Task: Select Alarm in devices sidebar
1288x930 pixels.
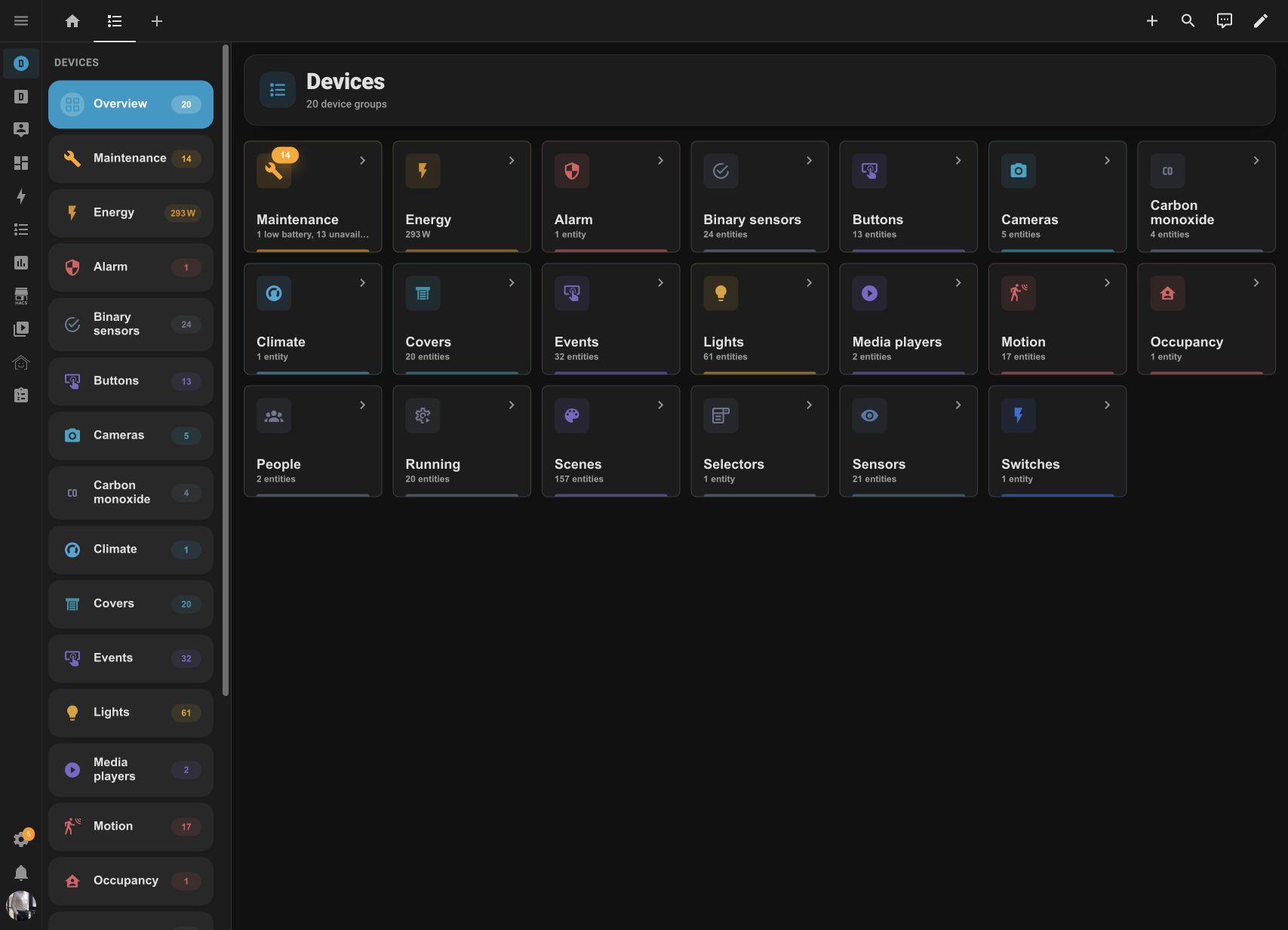Action: pos(131,267)
